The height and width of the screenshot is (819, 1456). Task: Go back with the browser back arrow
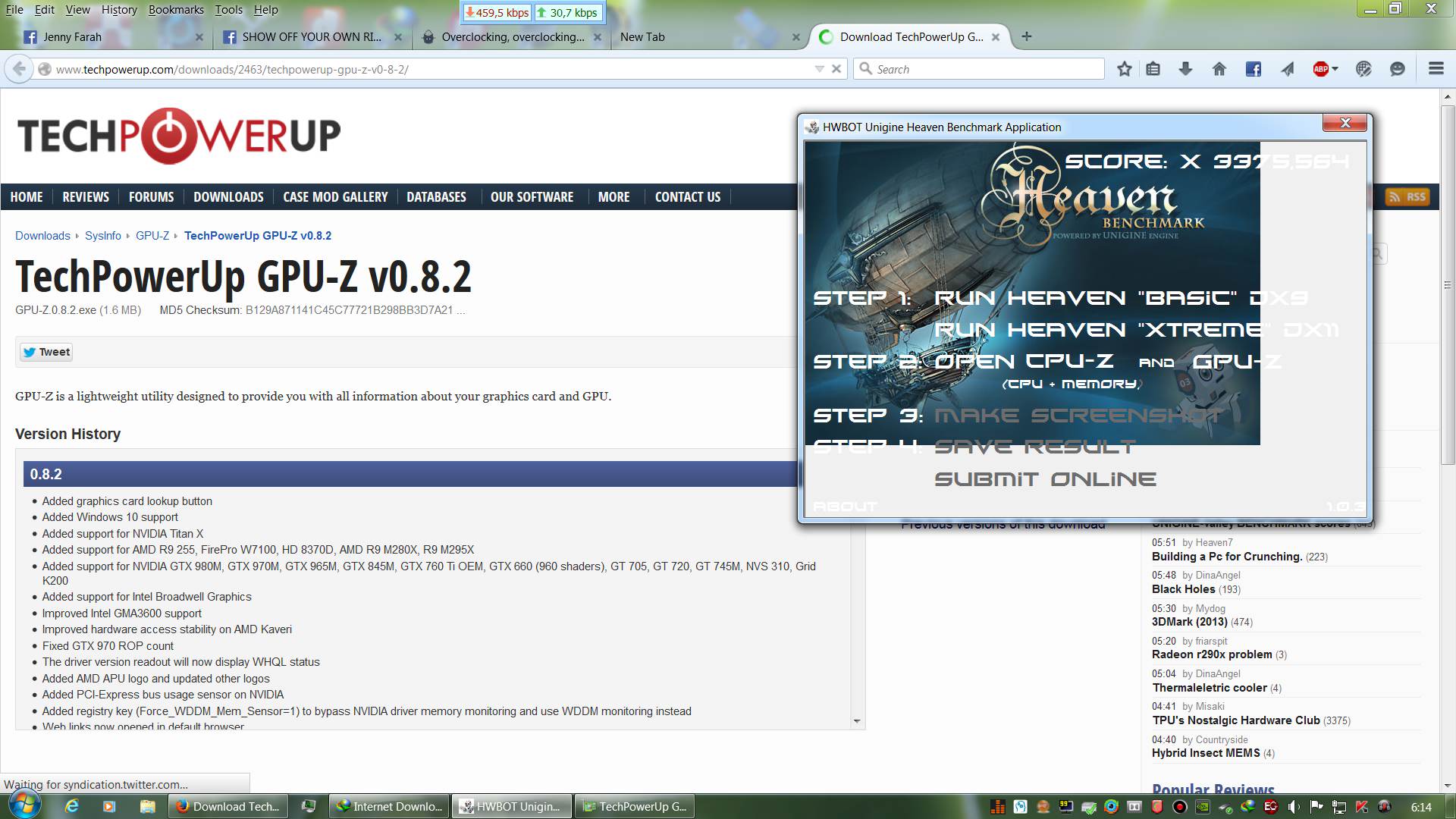[x=19, y=69]
